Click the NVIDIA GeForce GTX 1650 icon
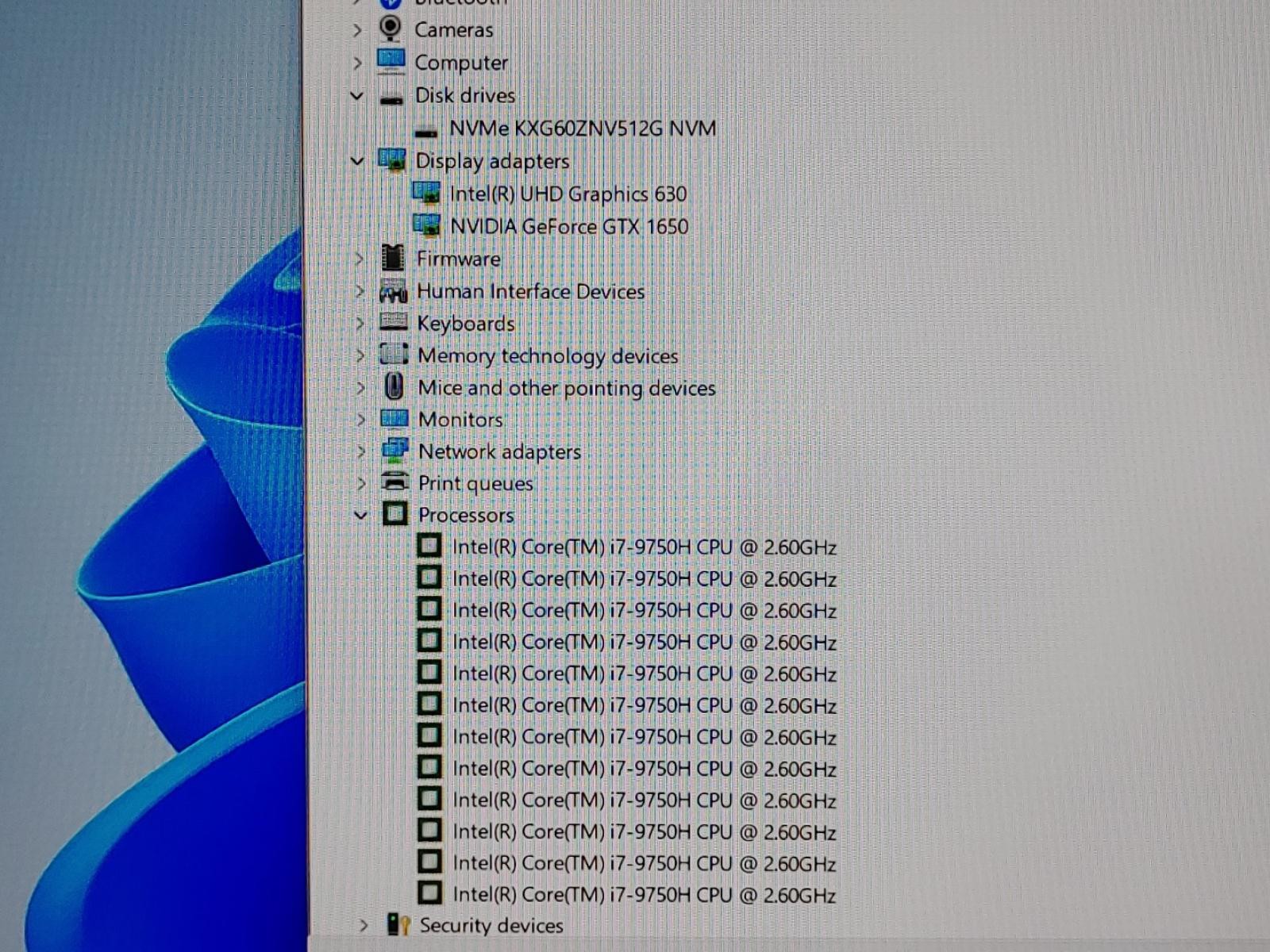This screenshot has height=952, width=1270. click(427, 225)
